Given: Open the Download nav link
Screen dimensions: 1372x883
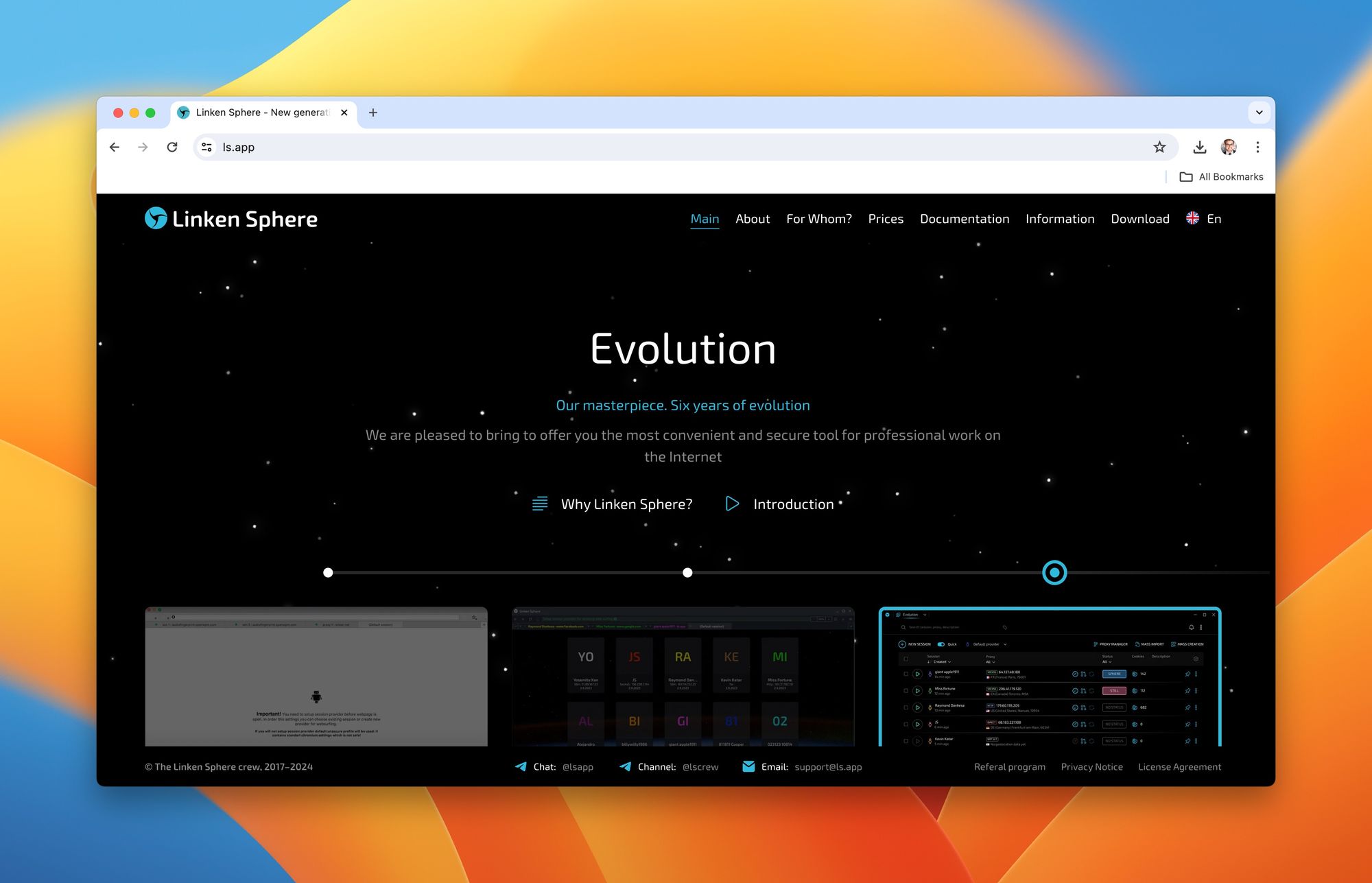Looking at the screenshot, I should [1140, 219].
